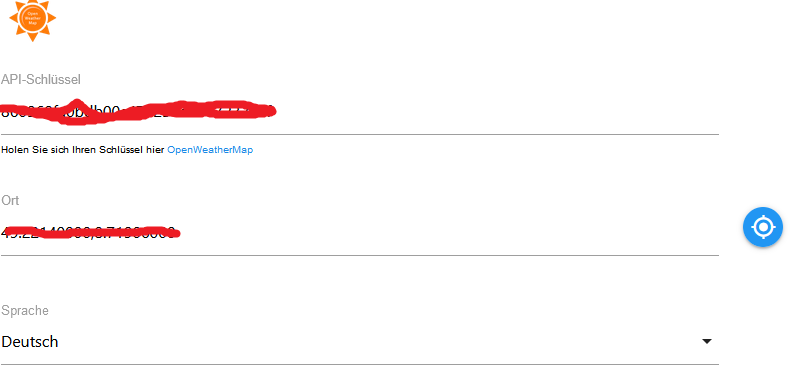792x382 pixels.
Task: Place cursor in the redacted API key text
Action: 137,112
